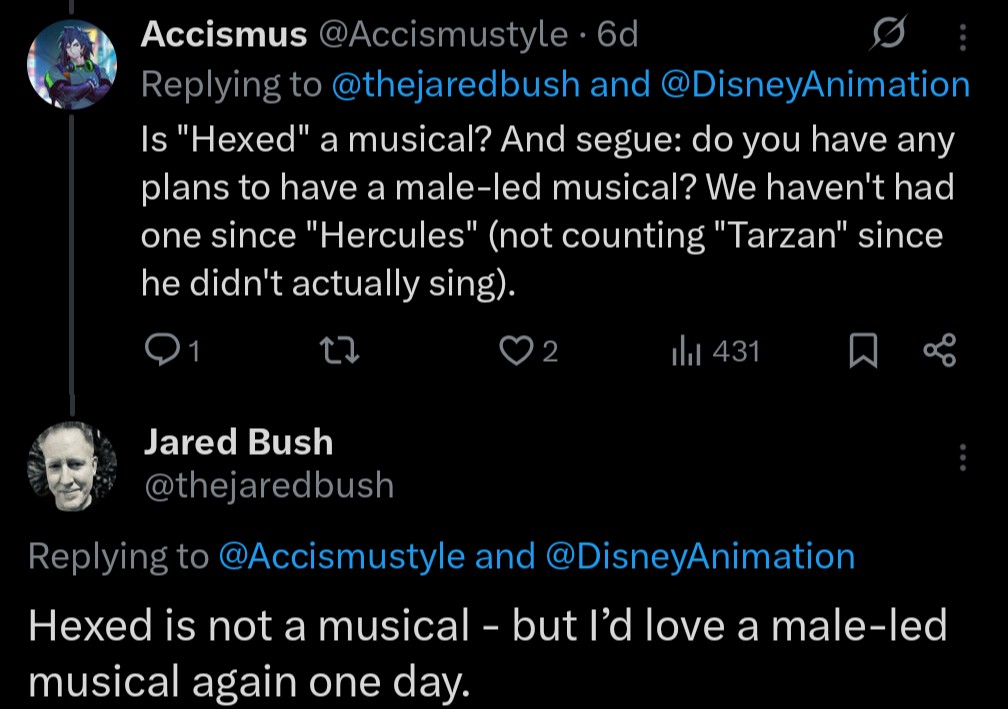Image resolution: width=1008 pixels, height=709 pixels.
Task: Share the Accismus tweet
Action: coord(939,350)
